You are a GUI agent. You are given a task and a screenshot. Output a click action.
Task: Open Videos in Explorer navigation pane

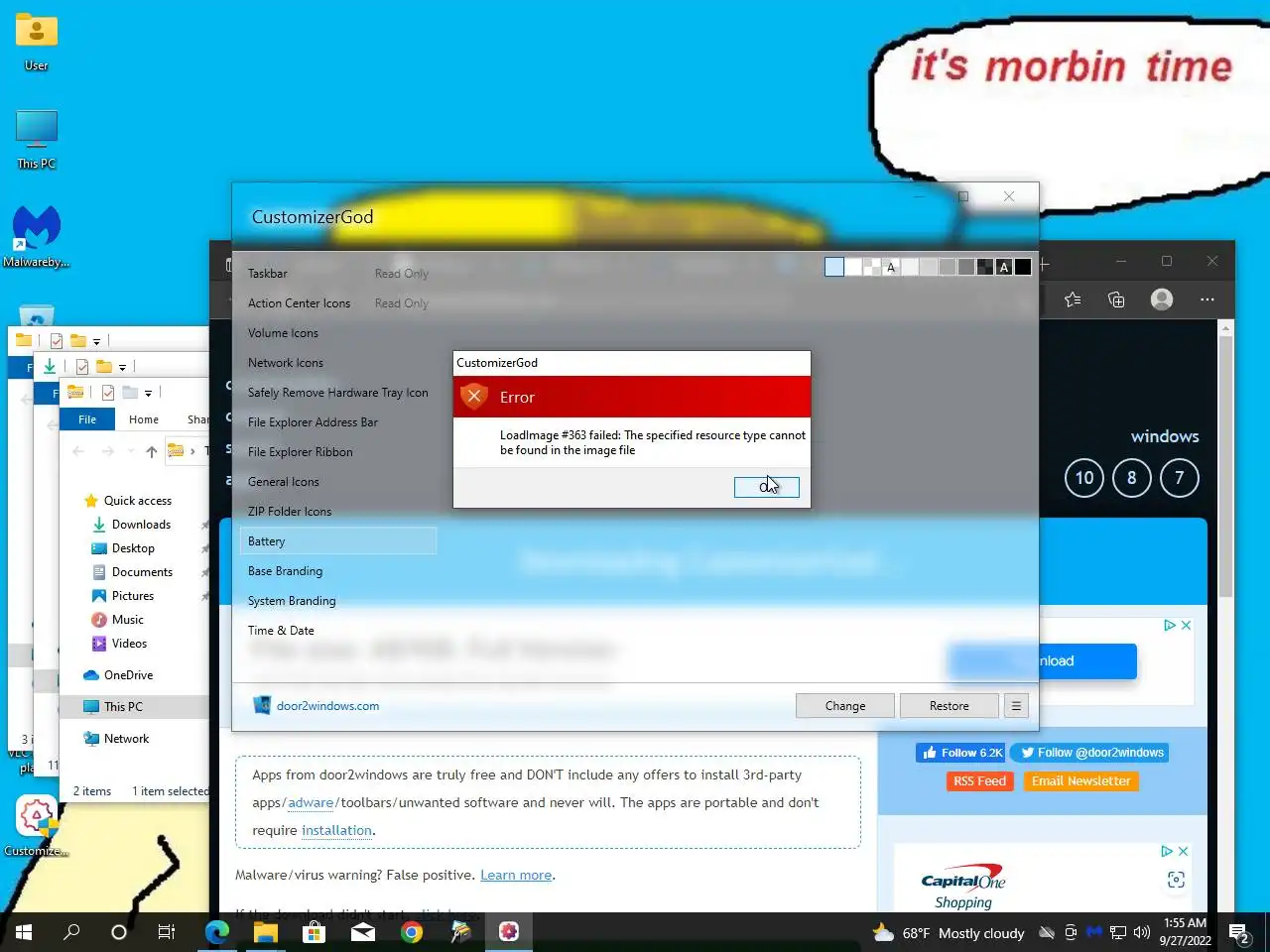click(x=129, y=644)
